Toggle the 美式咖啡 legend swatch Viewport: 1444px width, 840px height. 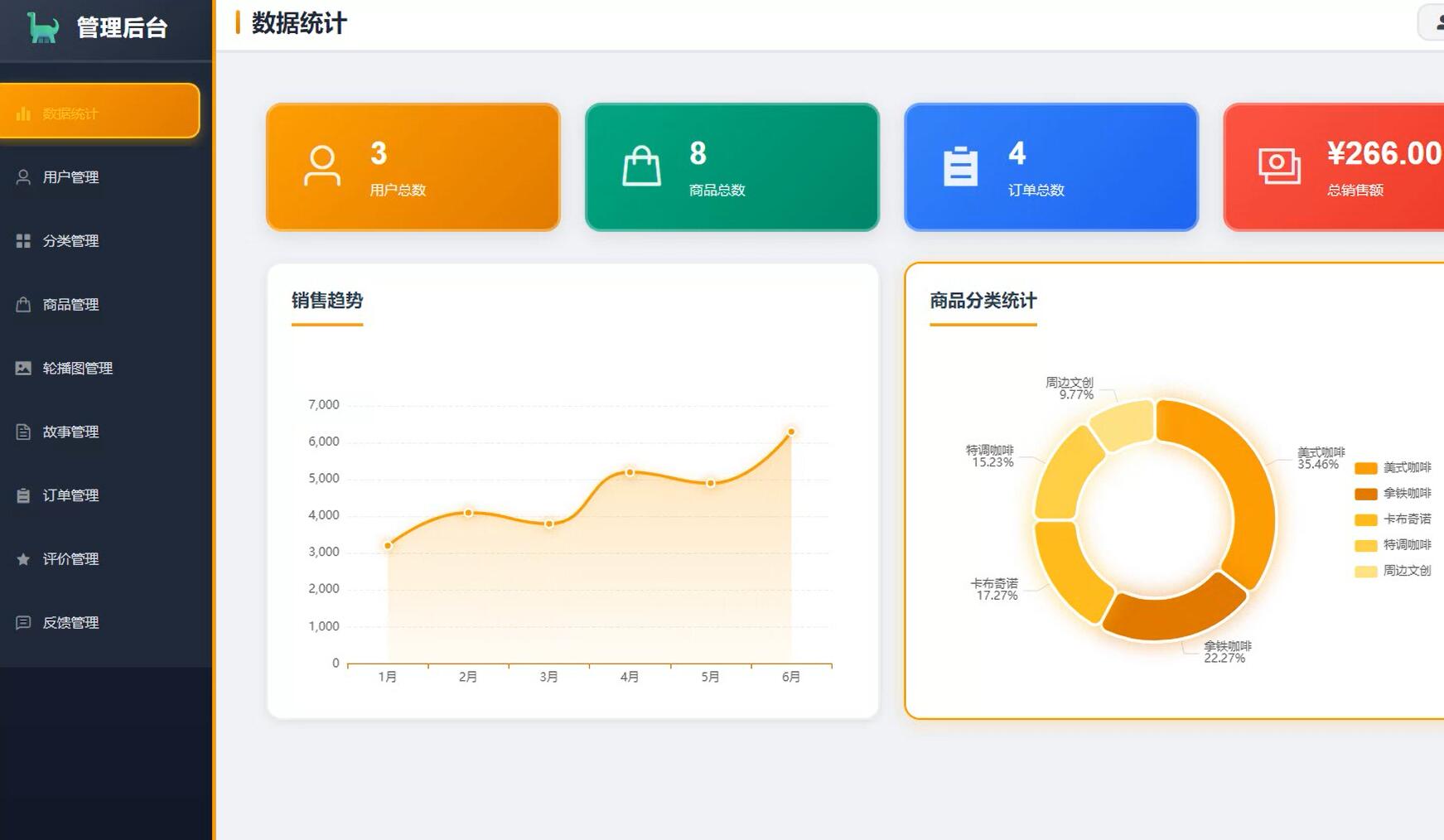[x=1365, y=468]
